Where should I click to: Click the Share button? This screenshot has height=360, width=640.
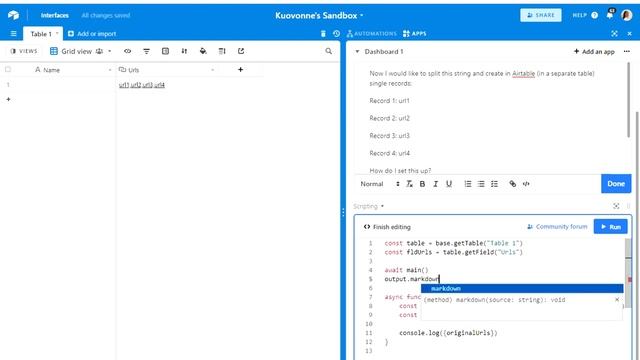click(541, 15)
